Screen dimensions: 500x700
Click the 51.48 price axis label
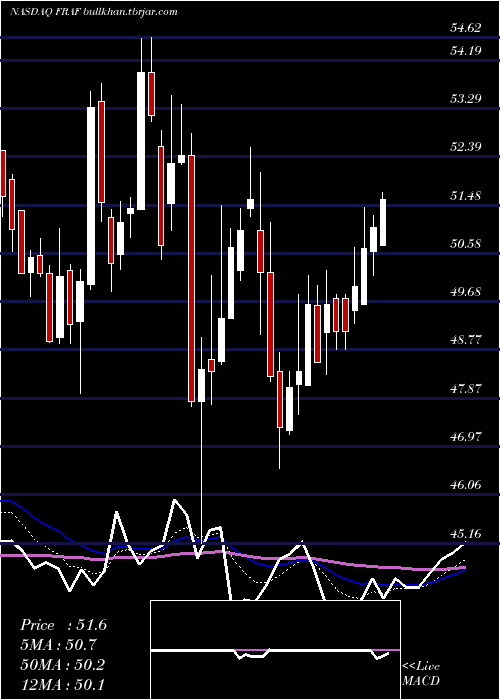tap(466, 195)
